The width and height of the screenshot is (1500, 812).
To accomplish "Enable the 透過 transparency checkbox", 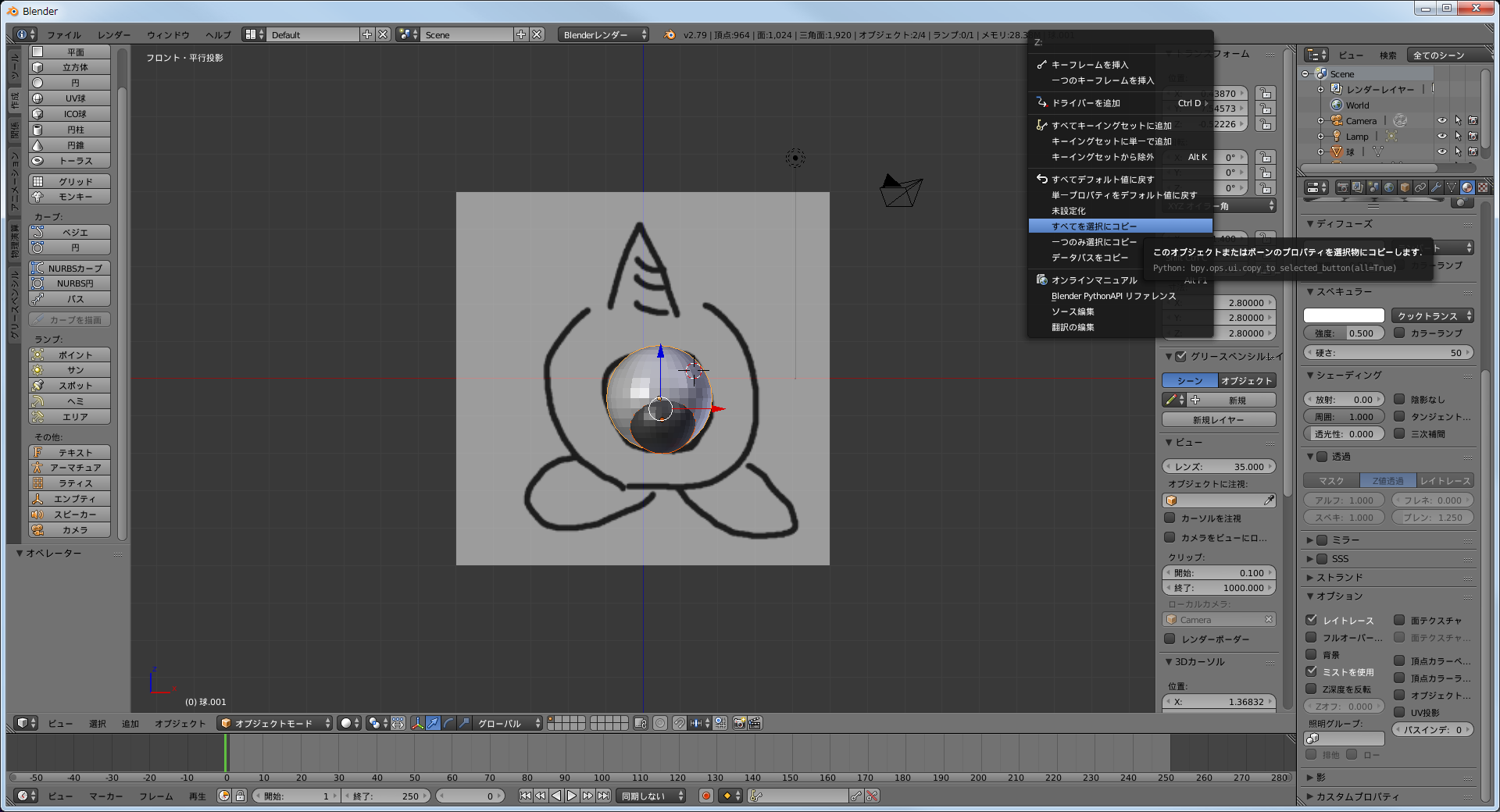I will coord(1322,457).
